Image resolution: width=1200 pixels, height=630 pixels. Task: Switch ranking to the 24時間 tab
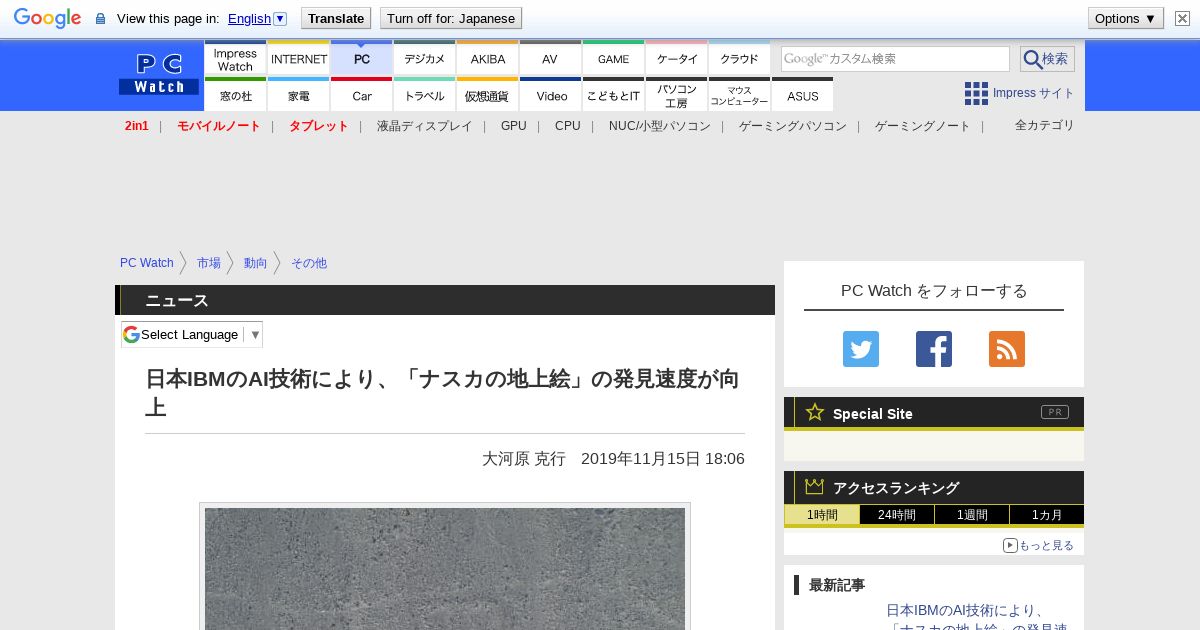click(897, 515)
